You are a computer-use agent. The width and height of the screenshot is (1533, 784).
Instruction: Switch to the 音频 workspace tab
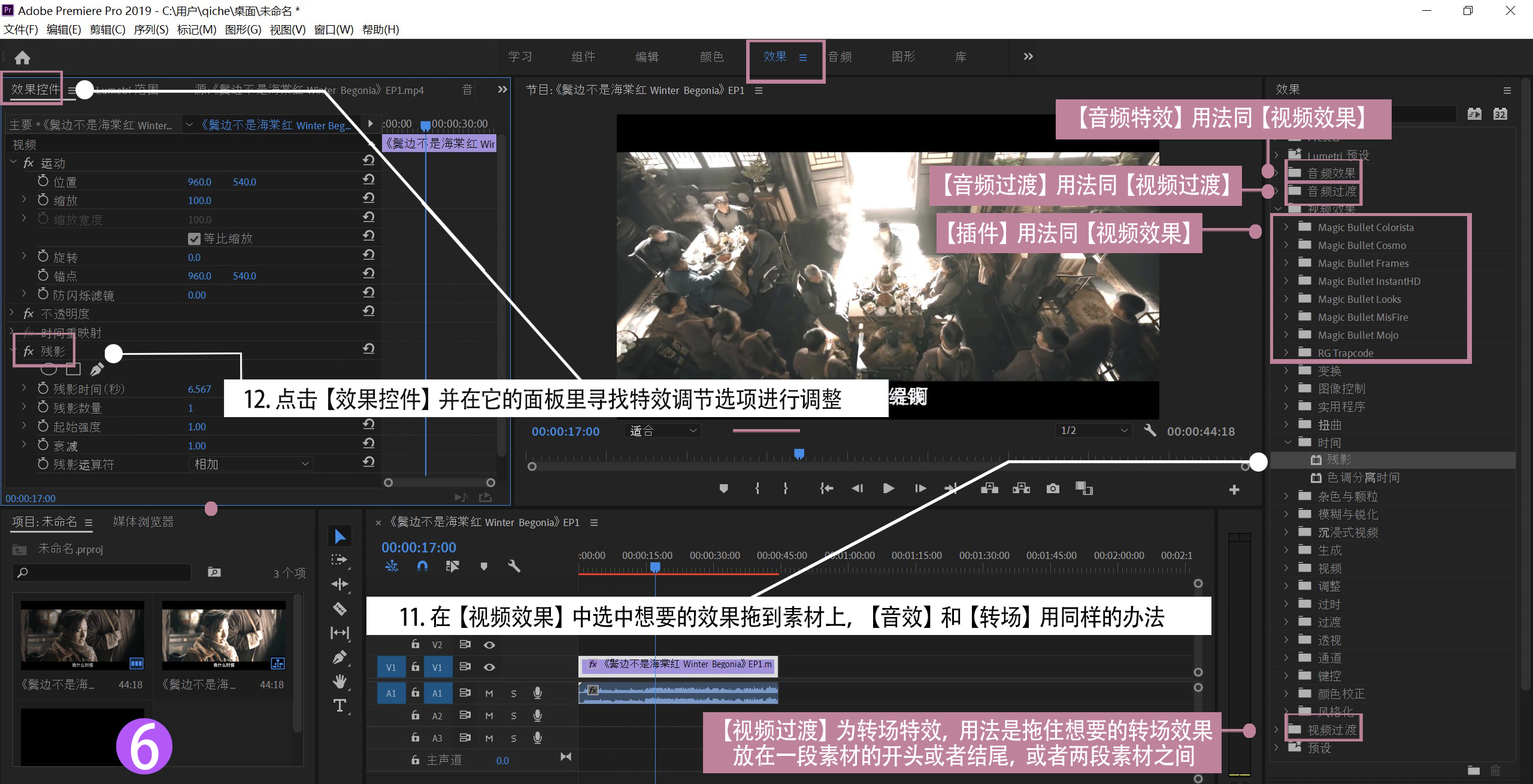click(840, 56)
